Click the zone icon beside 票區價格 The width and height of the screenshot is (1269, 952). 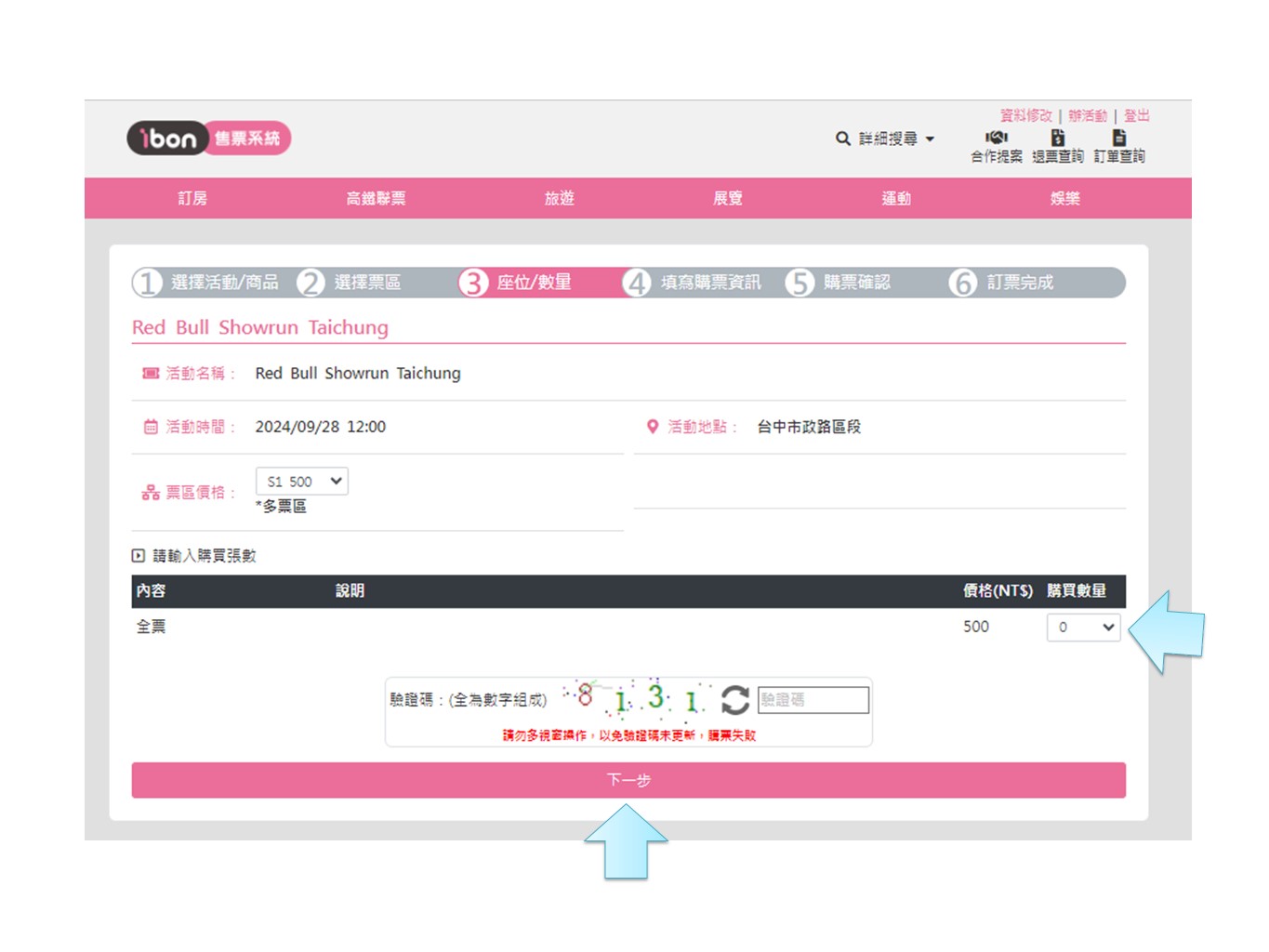[x=151, y=493]
